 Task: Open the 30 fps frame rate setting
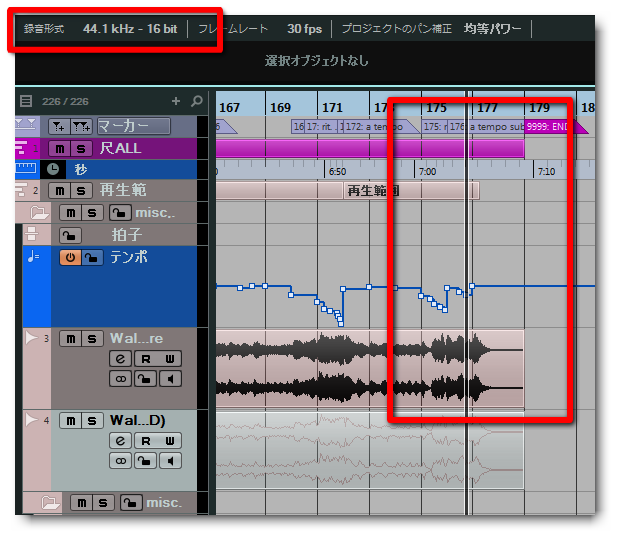tap(305, 29)
